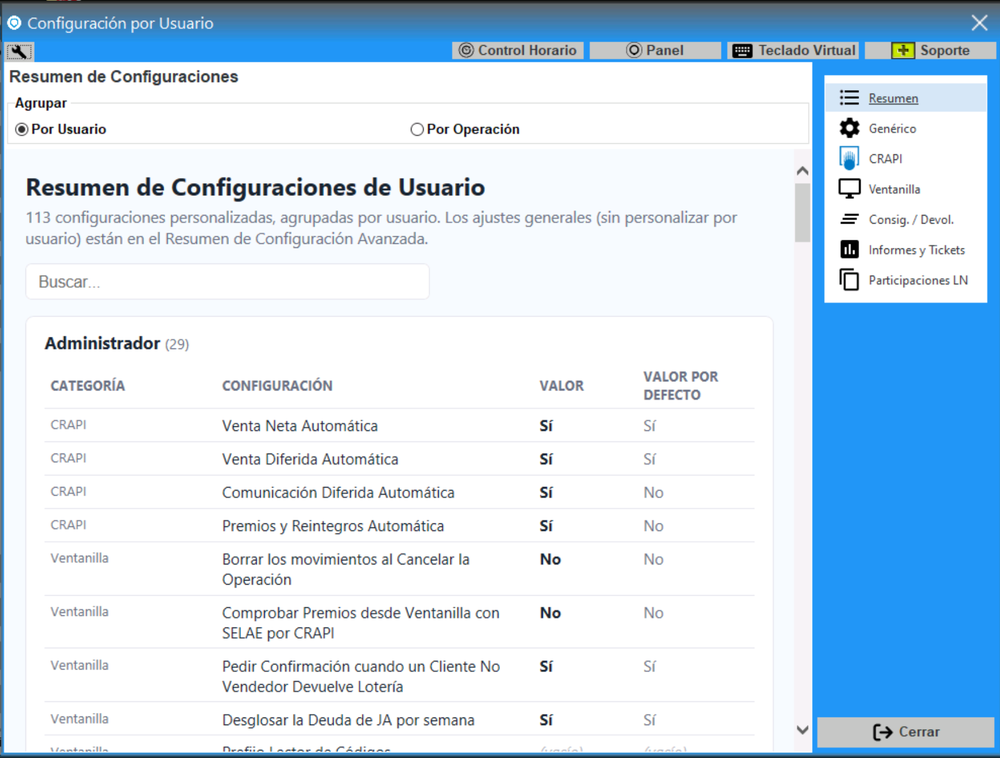Click the Cerrar button

click(x=906, y=732)
